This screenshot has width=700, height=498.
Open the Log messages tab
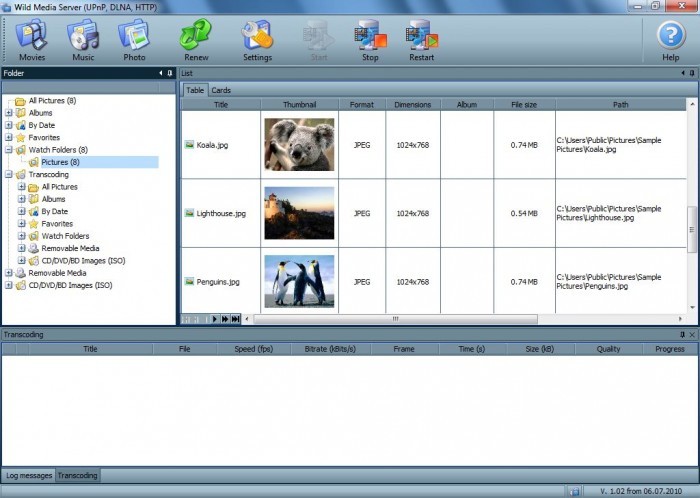27,475
